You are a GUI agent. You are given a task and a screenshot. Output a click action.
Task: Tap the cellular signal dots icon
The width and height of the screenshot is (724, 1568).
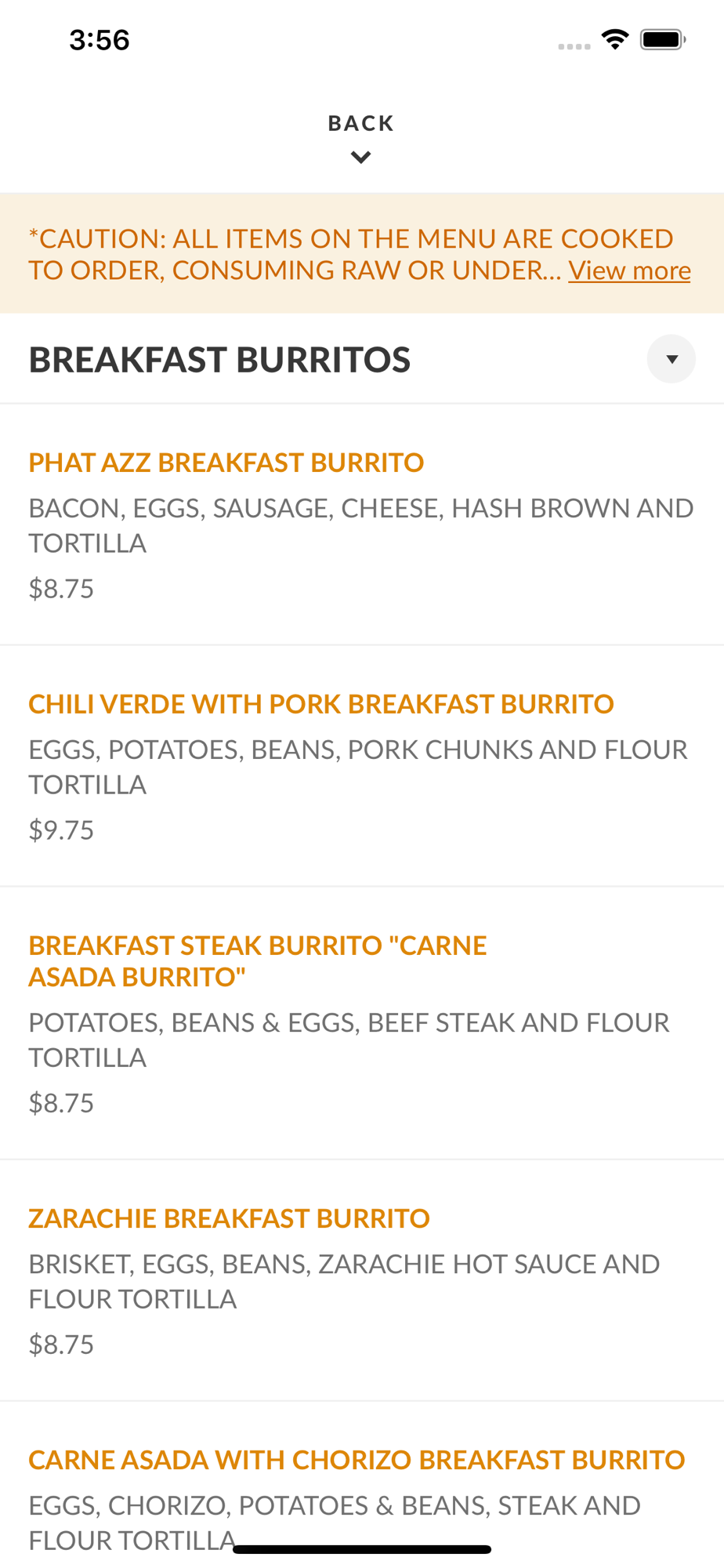point(574,47)
